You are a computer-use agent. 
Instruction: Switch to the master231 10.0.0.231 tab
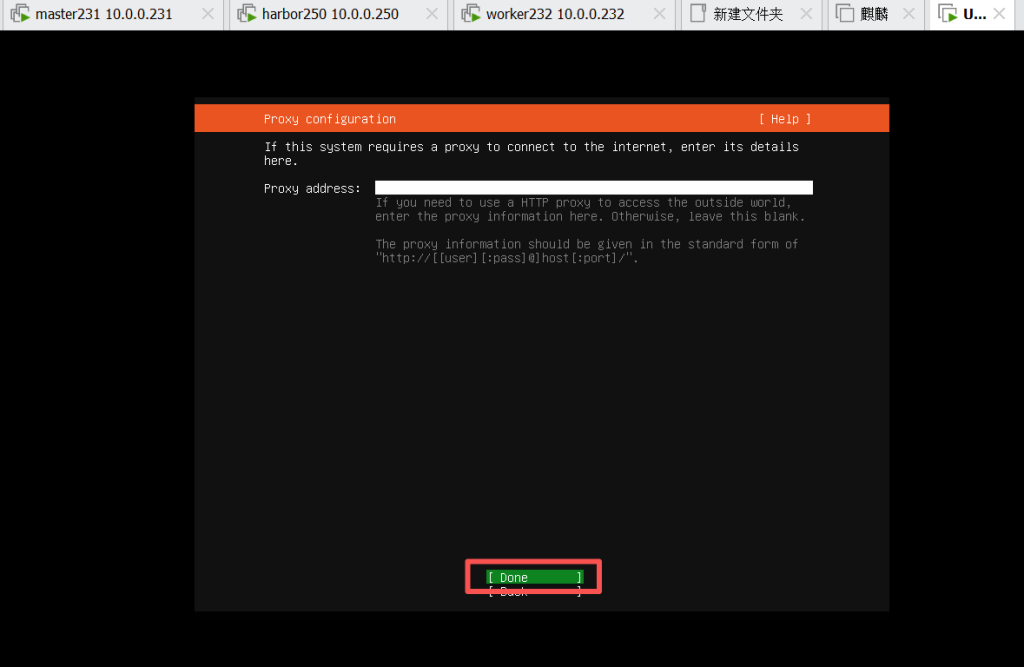coord(103,14)
